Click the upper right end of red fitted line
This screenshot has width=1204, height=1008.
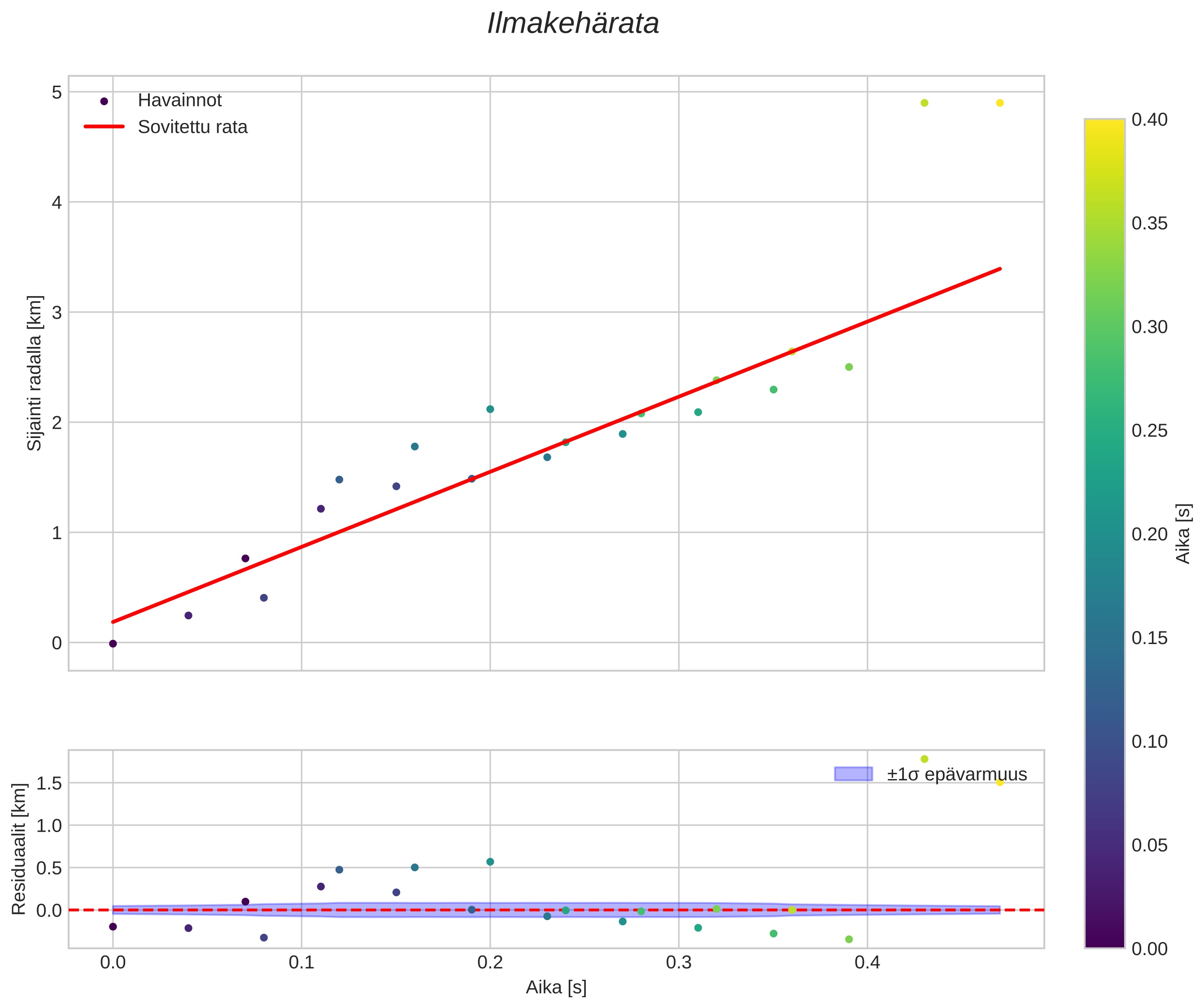point(998,270)
